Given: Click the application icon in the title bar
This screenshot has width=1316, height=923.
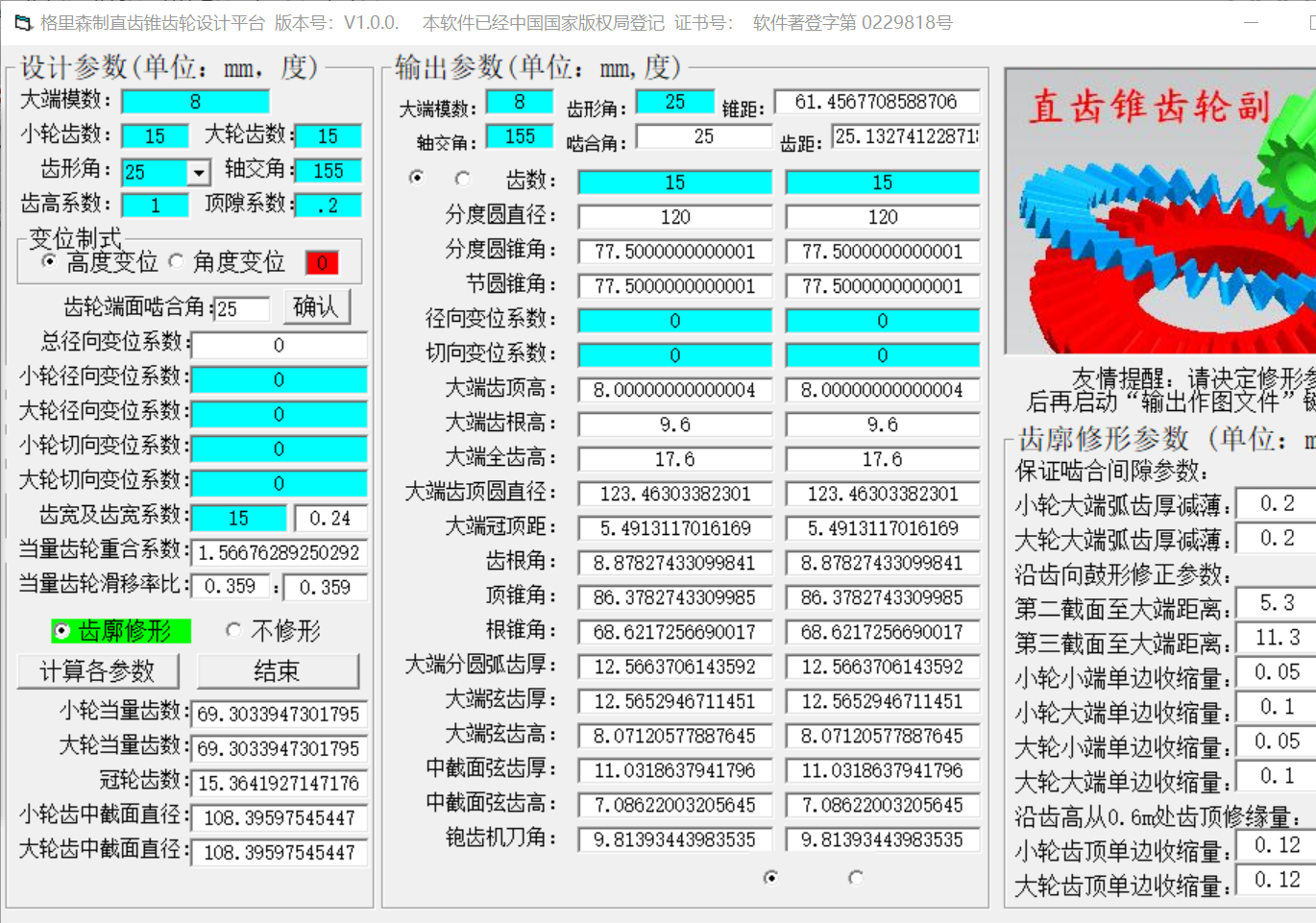Looking at the screenshot, I should pos(23,22).
